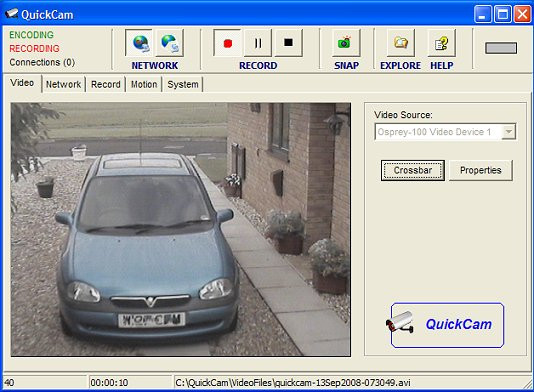Open the Explore folder icon
The image size is (534, 392).
point(401,43)
